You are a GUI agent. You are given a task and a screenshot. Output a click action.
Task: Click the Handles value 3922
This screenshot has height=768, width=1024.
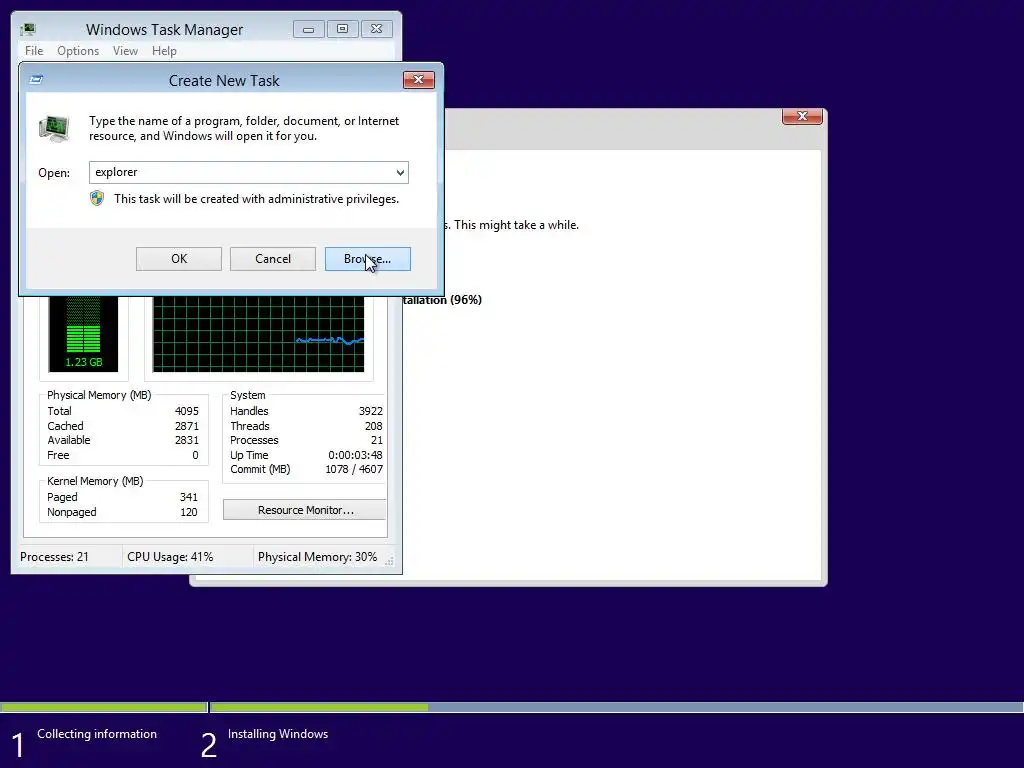point(370,411)
